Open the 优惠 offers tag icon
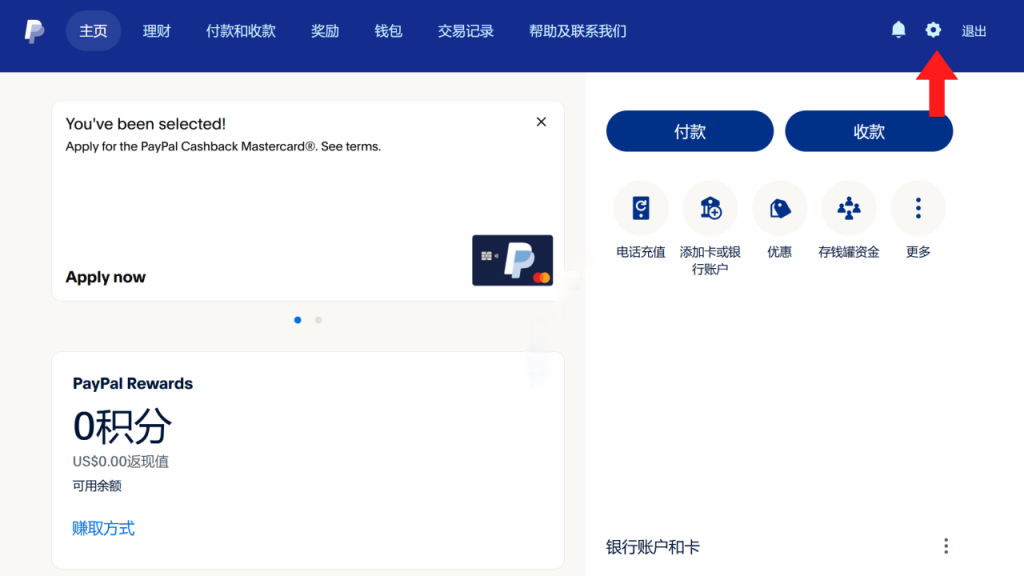The width and height of the screenshot is (1024, 576). click(779, 208)
